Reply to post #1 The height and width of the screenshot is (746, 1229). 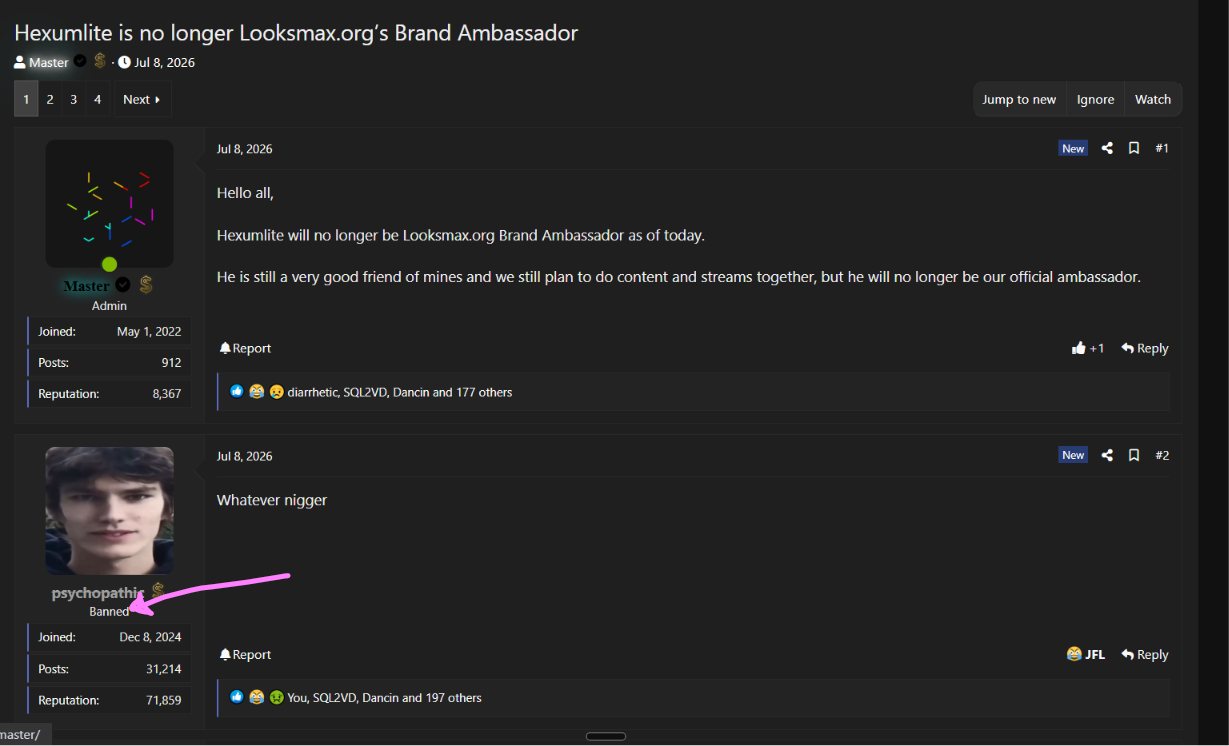[1145, 348]
